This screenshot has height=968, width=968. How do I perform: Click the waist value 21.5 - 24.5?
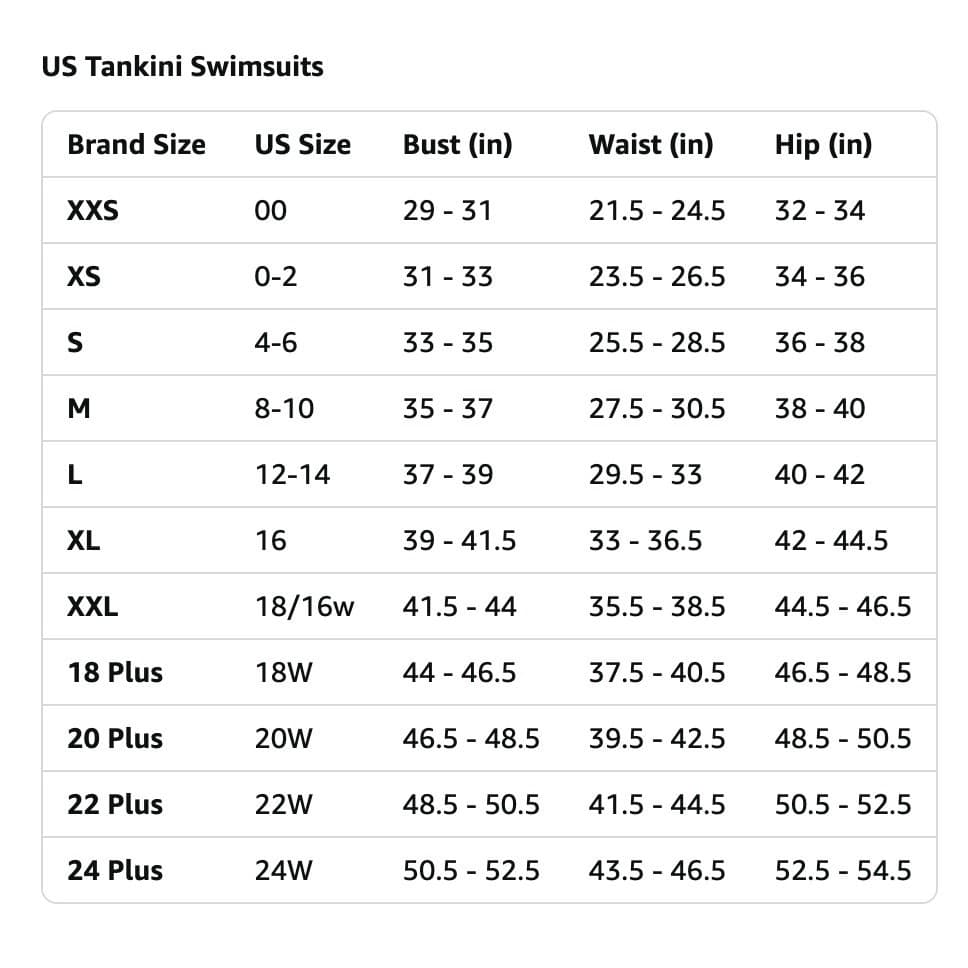[x=657, y=211]
